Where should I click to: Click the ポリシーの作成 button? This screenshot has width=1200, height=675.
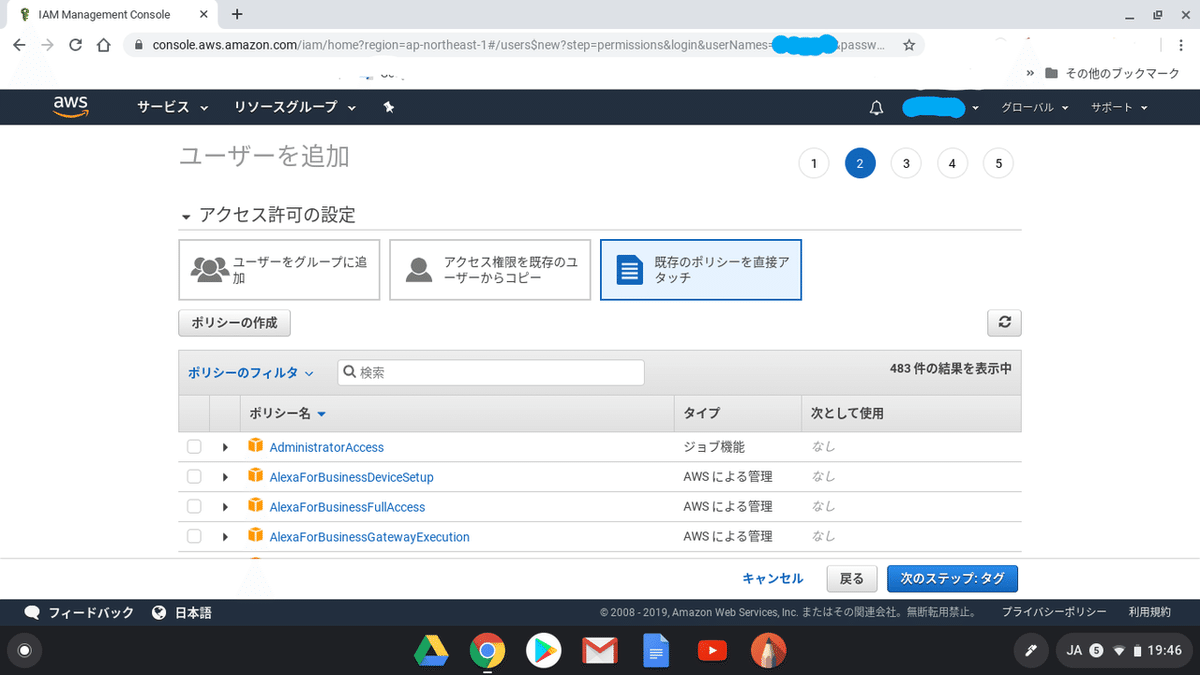[x=235, y=322]
